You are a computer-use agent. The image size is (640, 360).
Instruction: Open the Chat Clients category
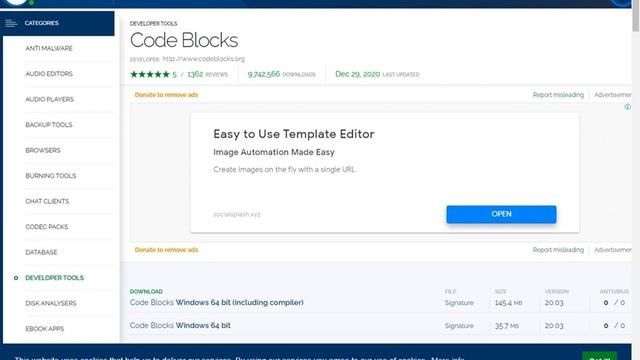pos(47,201)
